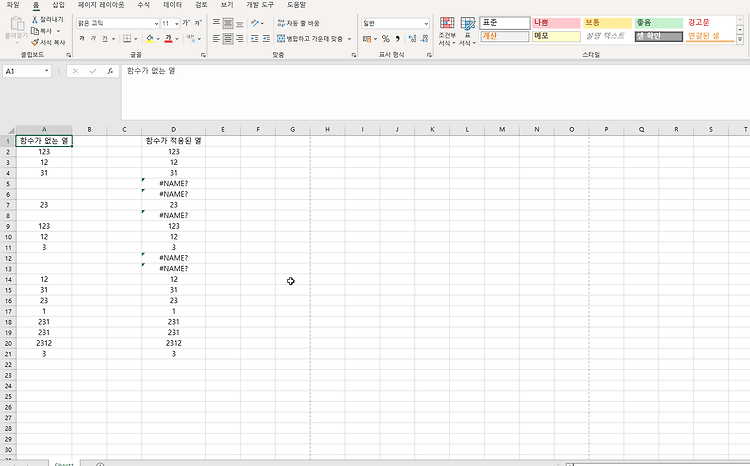750x466 pixels.
Task: Select the Format Painter (서식 복사) brush
Action: 34,43
